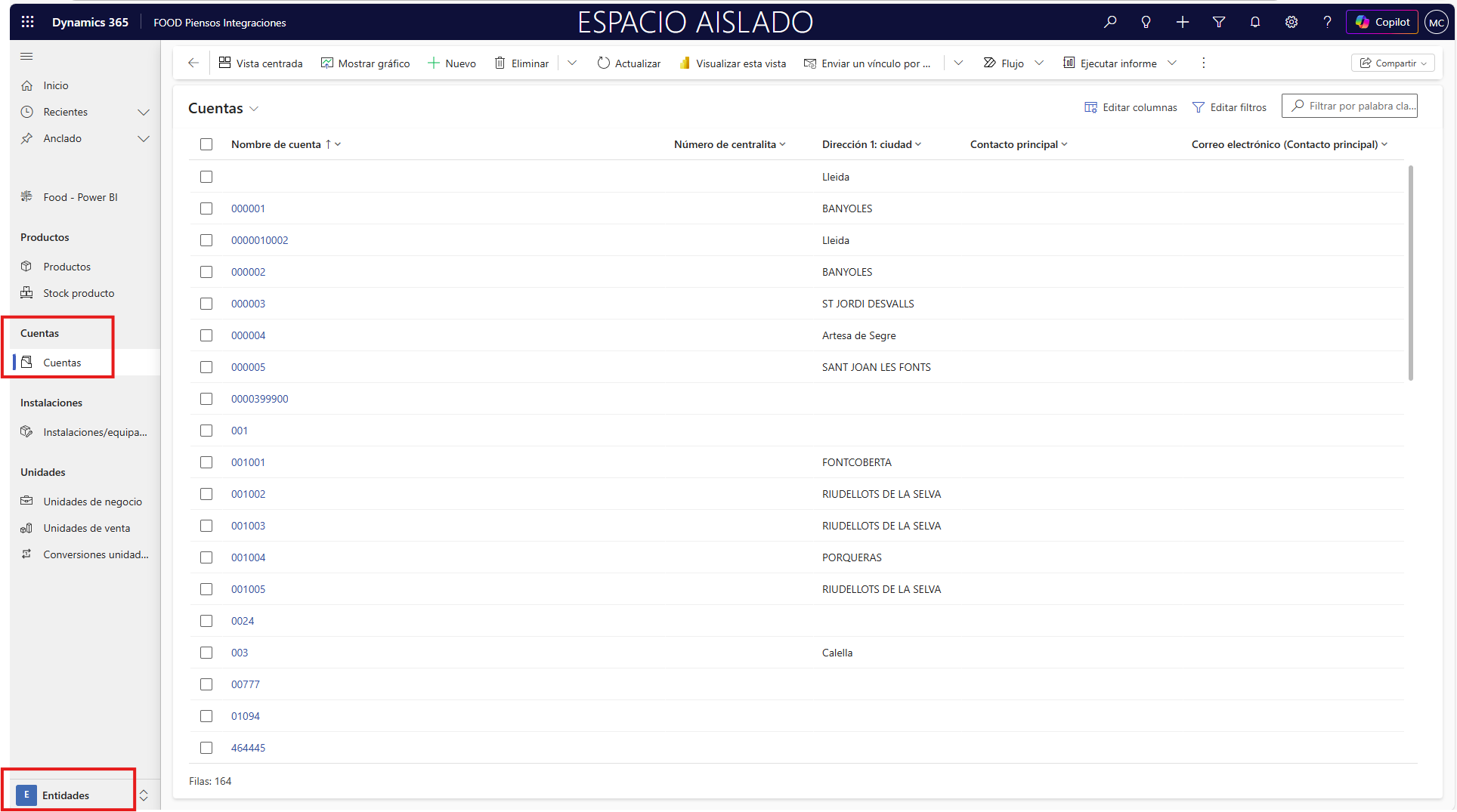Click the search magnifier icon in header
Viewport: 1457px width, 812px height.
(1109, 22)
